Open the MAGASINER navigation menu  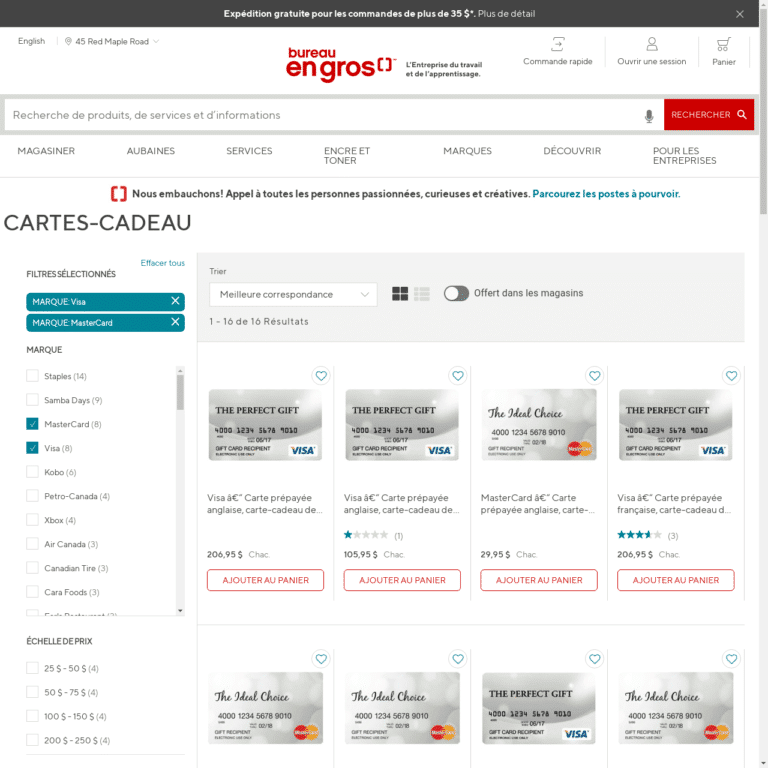(46, 151)
